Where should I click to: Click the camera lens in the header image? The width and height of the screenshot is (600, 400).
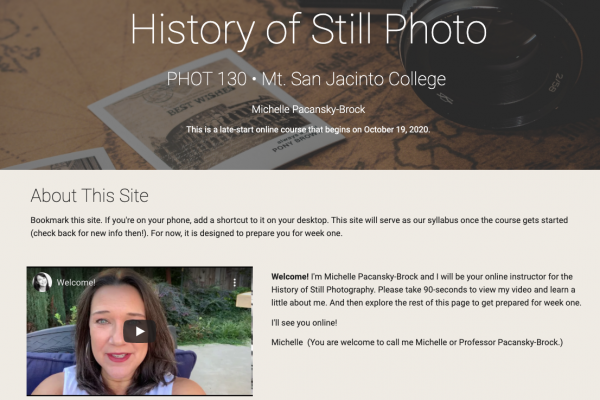(494, 63)
